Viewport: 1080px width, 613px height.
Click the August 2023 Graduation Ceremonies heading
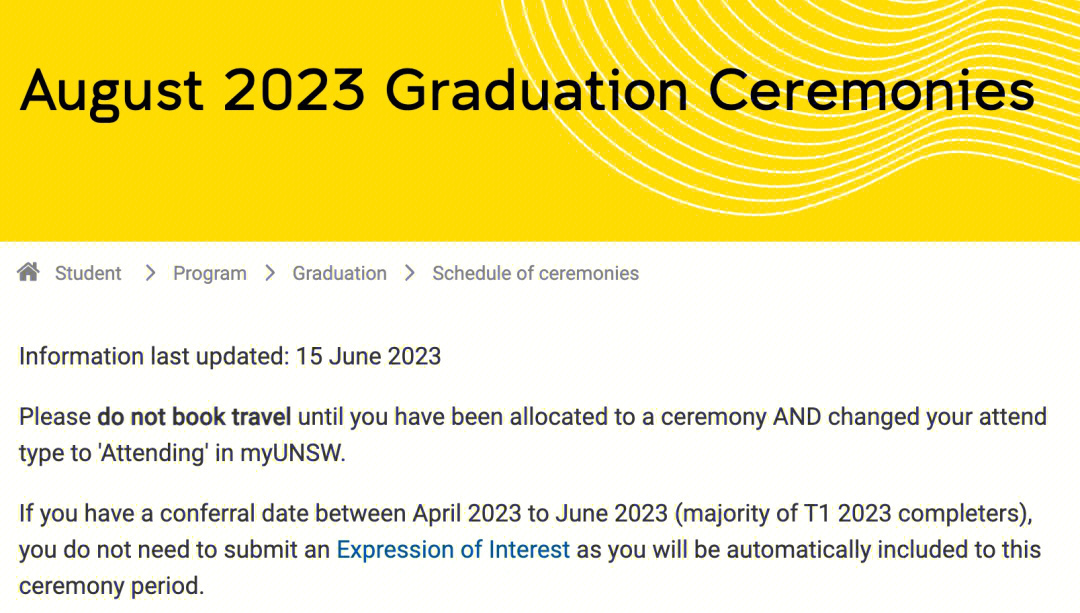point(527,90)
